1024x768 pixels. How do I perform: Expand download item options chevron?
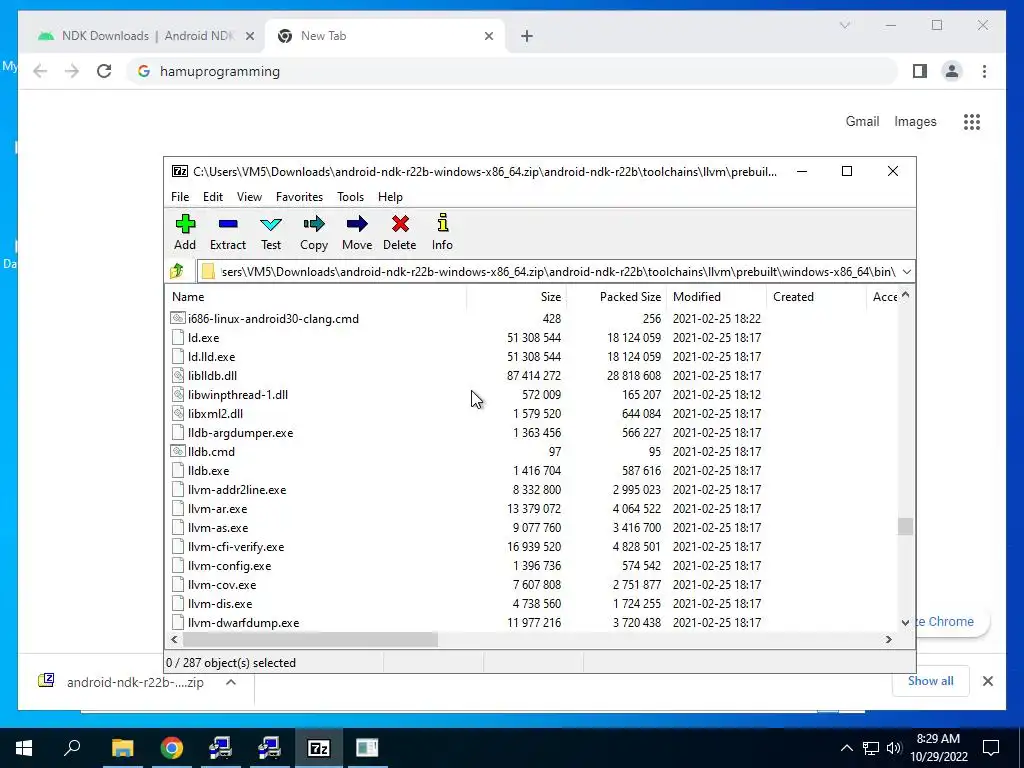(231, 682)
